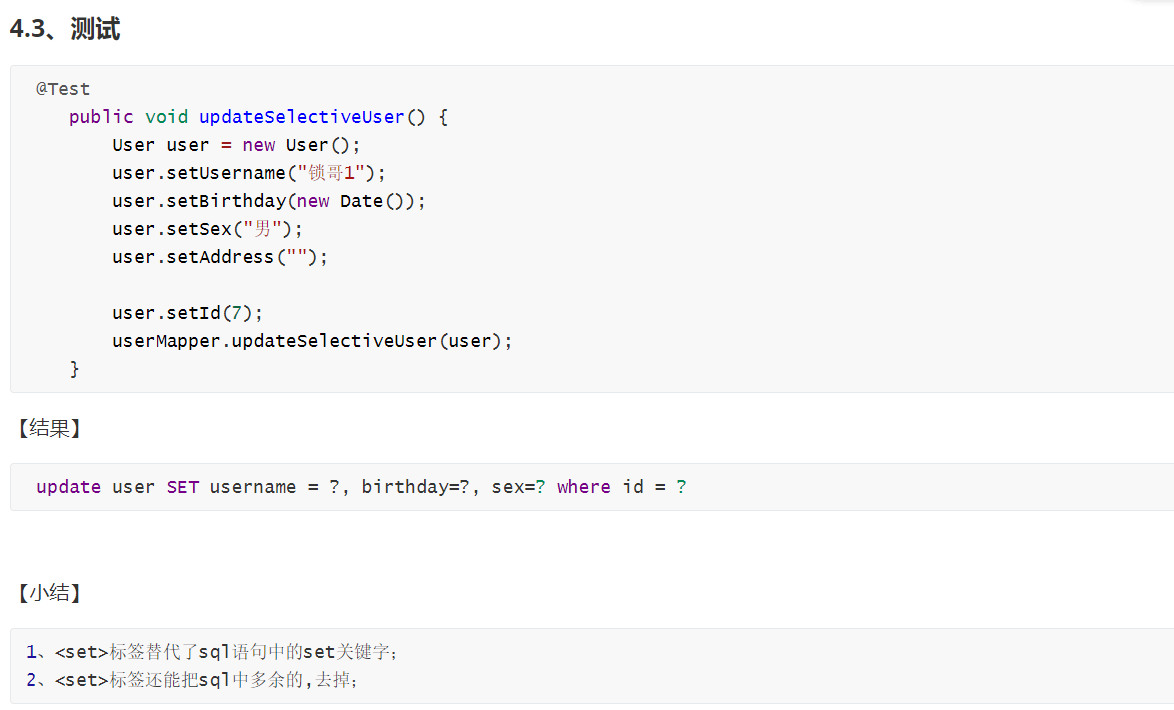This screenshot has width=1174, height=710.
Task: Click the User user = new User() line
Action: pyautogui.click(x=236, y=145)
